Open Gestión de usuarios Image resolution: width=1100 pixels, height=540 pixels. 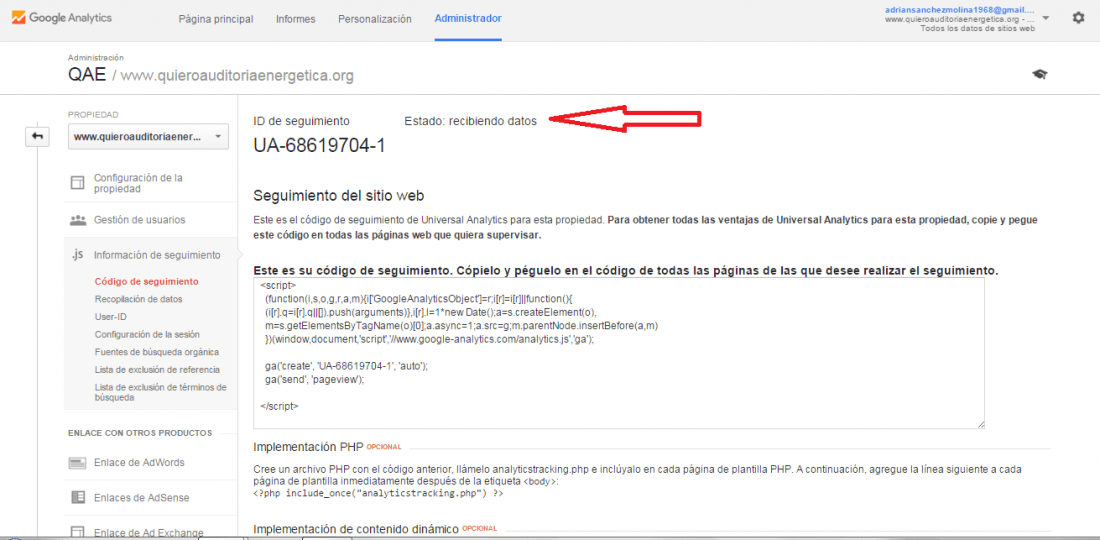click(140, 220)
